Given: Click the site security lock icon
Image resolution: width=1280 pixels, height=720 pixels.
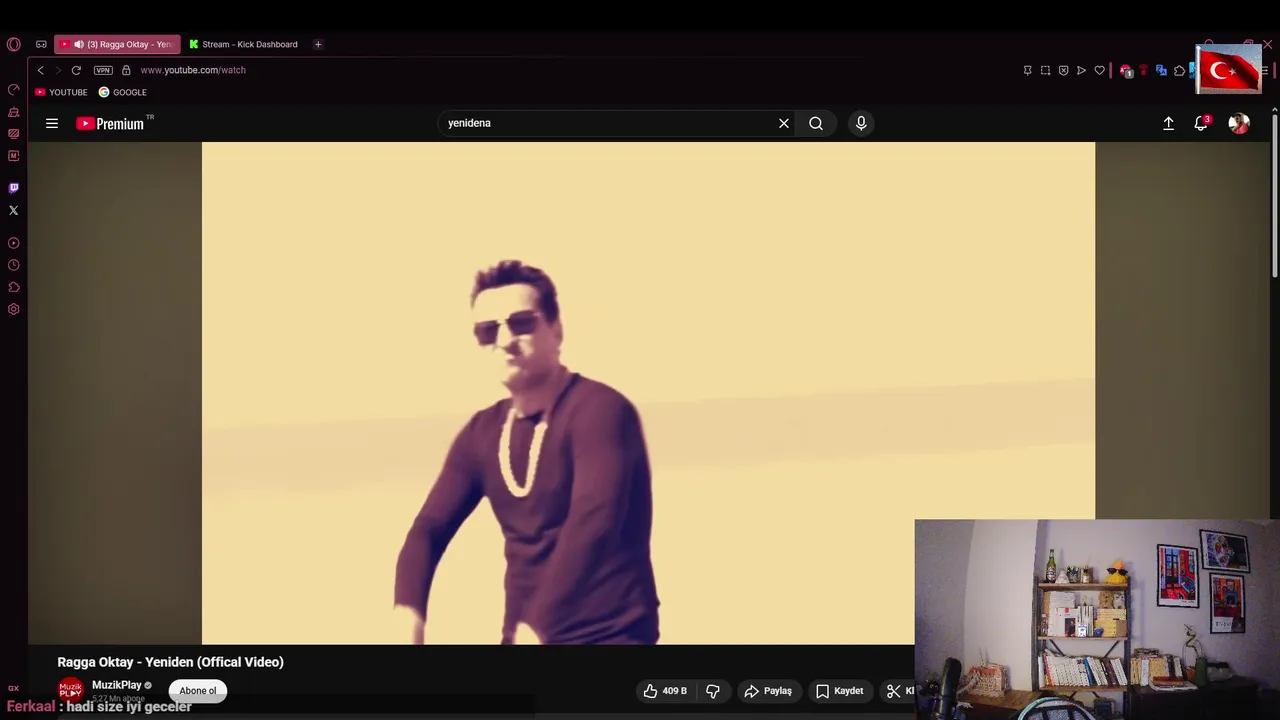Looking at the screenshot, I should pos(126,70).
